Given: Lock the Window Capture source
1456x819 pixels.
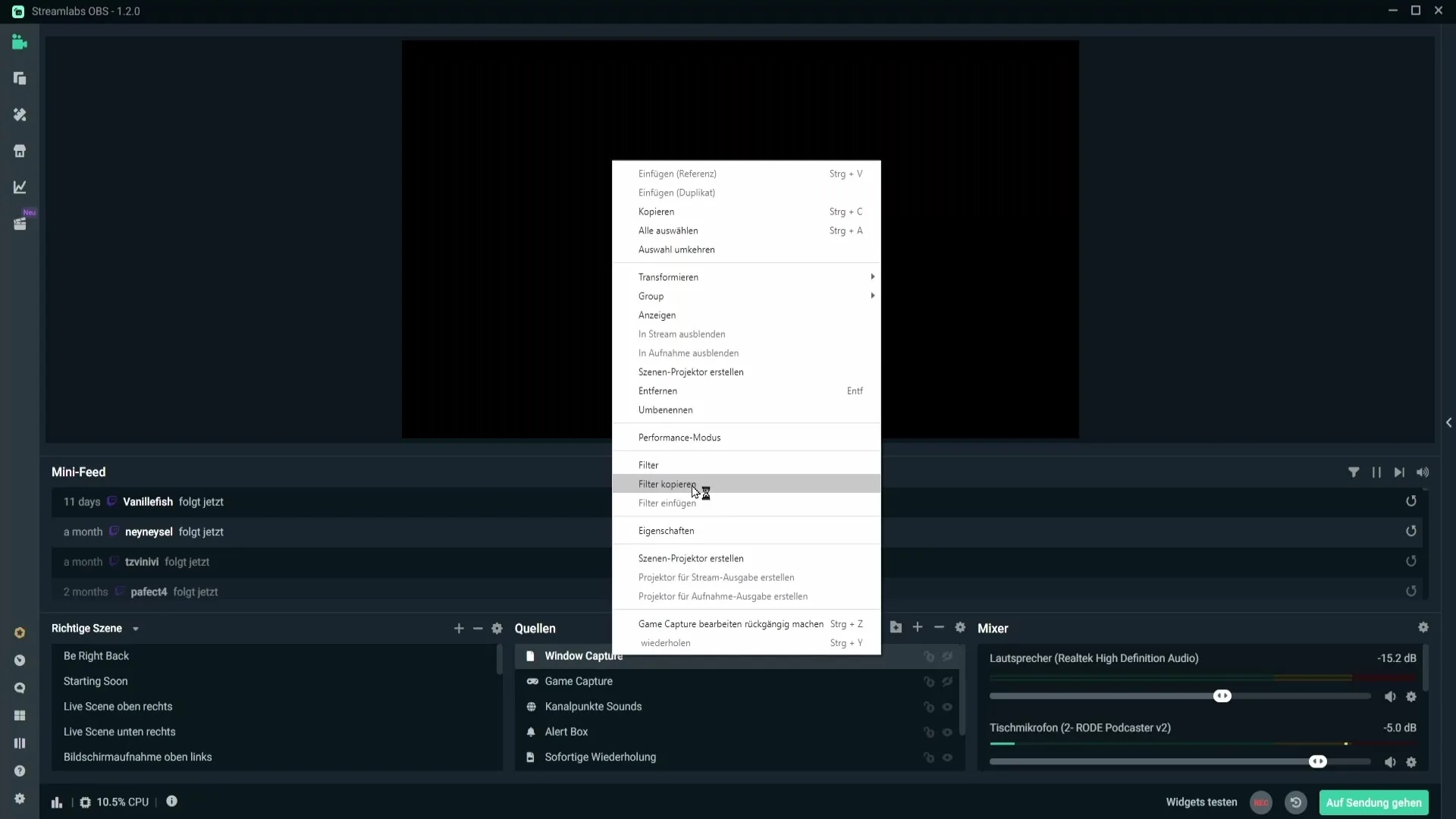Looking at the screenshot, I should [x=929, y=656].
